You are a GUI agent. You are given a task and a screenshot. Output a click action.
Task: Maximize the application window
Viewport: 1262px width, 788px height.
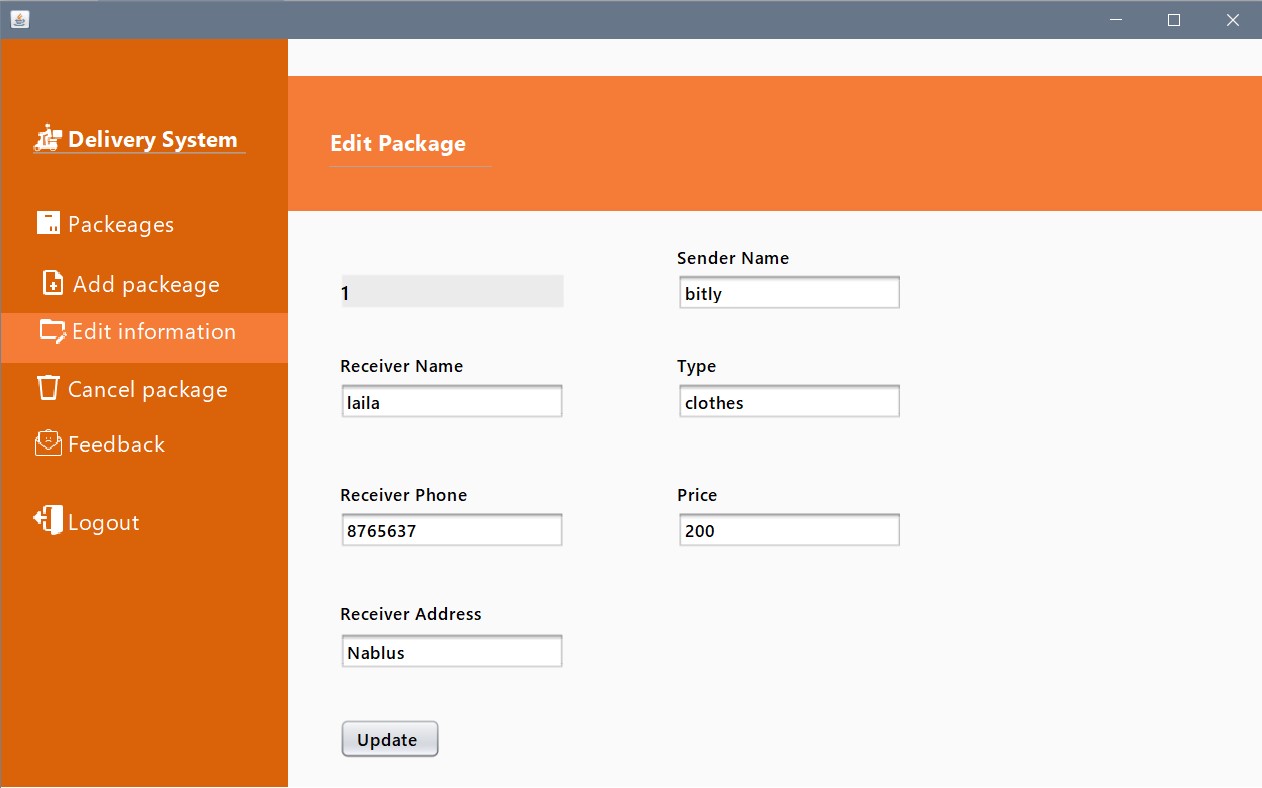pyautogui.click(x=1174, y=19)
